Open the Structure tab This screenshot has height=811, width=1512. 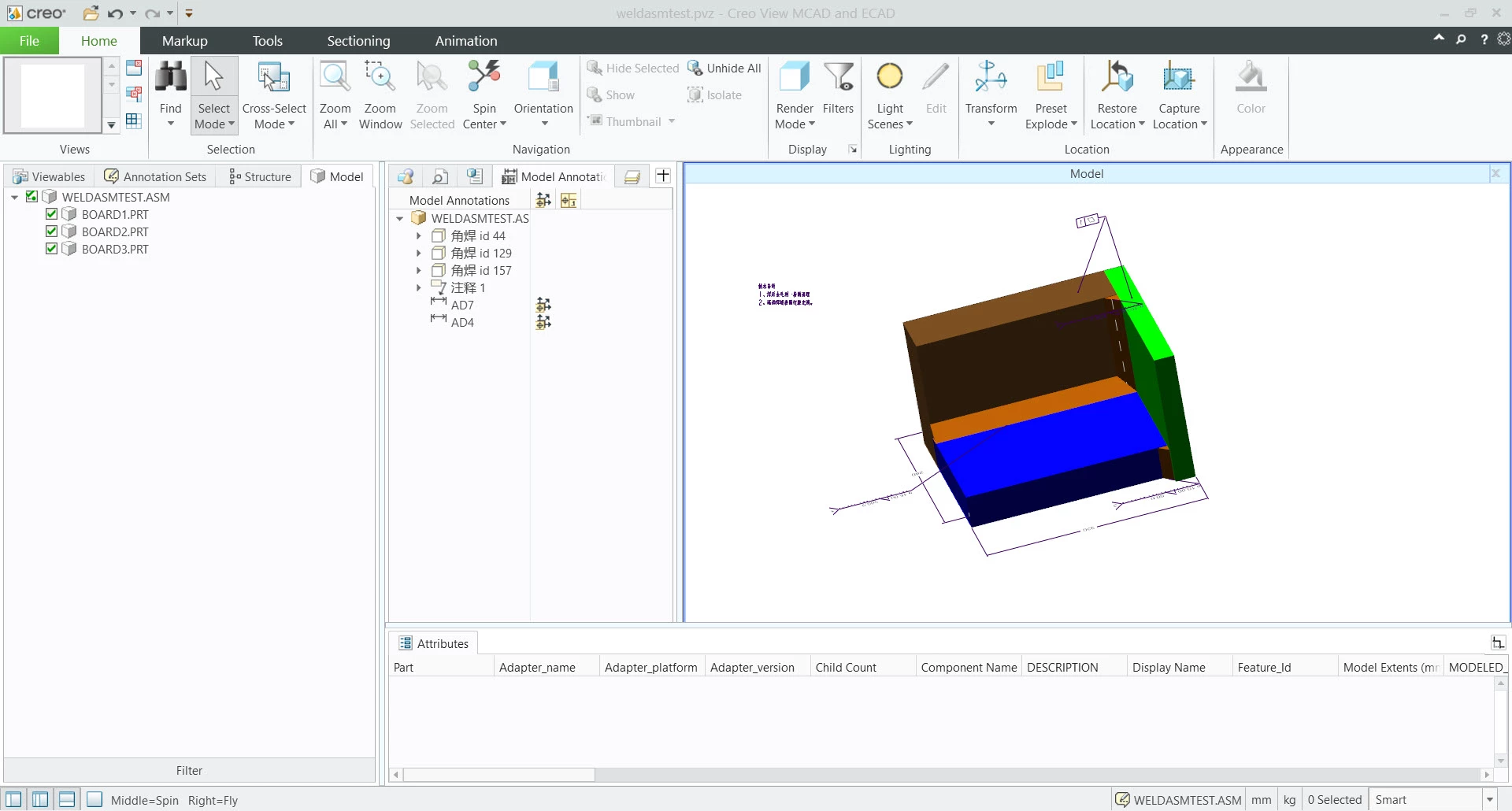260,176
